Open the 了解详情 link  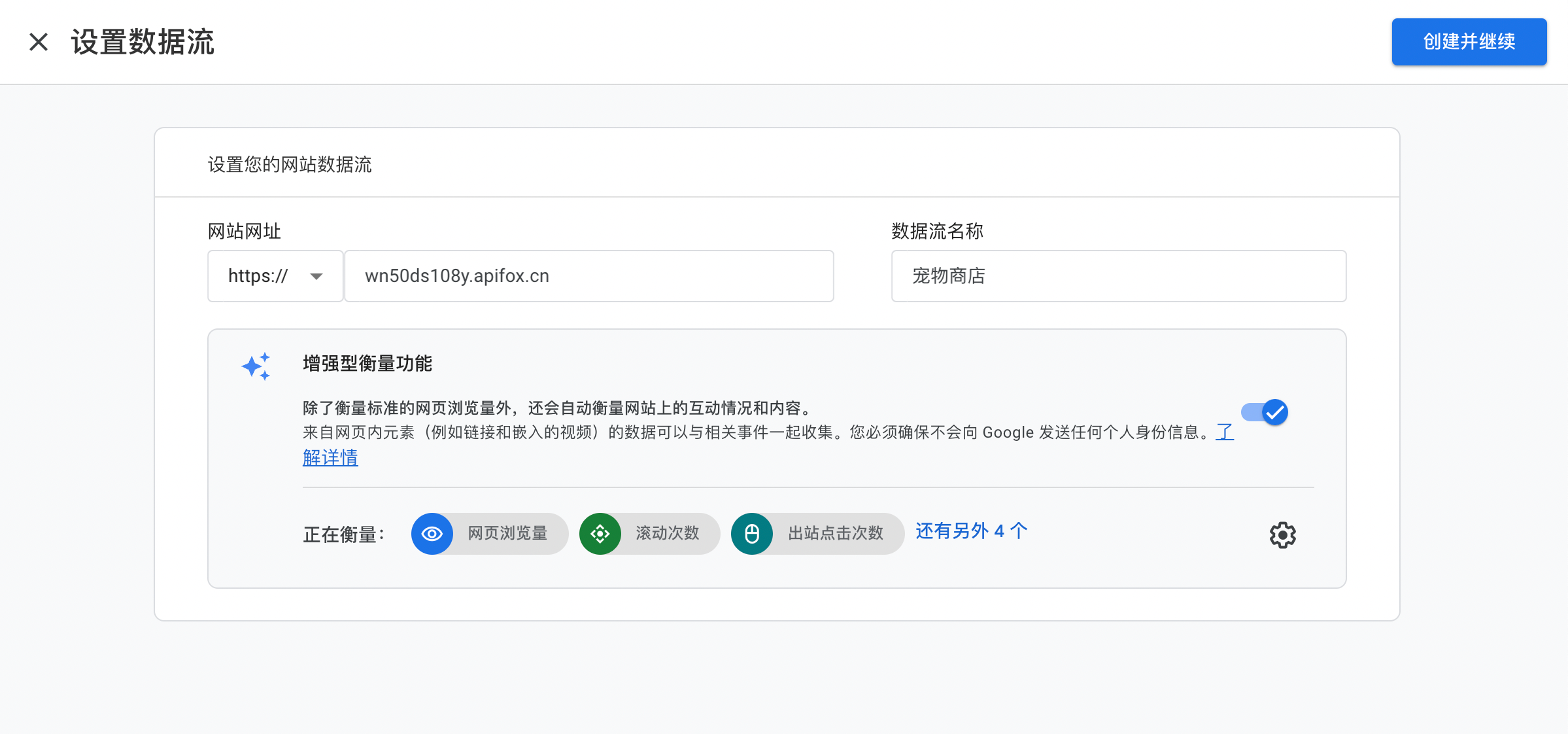click(330, 457)
